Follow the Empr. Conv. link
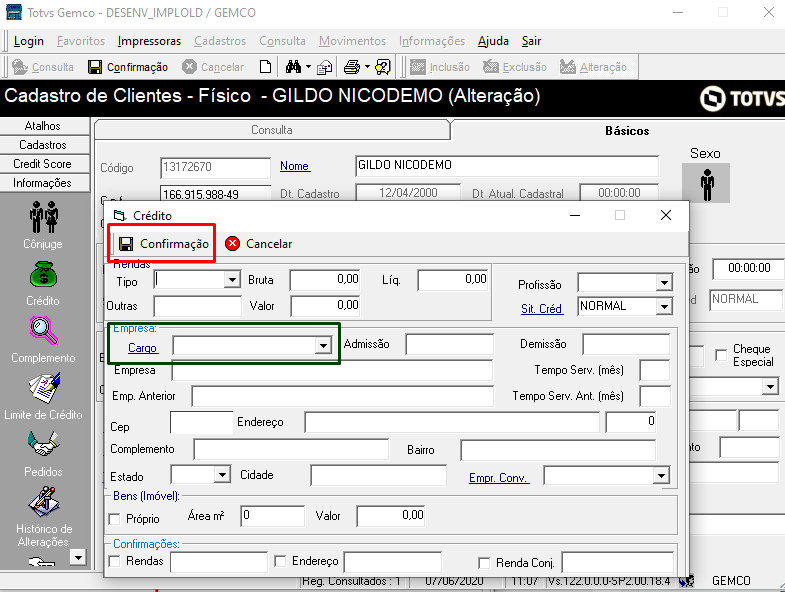Screen dimensions: 785x592 499,478
